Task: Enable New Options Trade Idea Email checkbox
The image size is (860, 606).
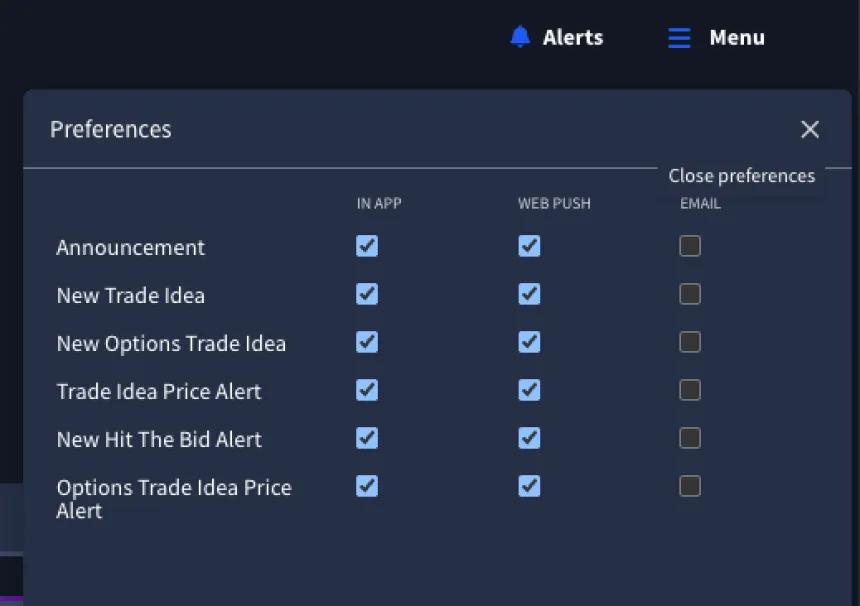Action: (690, 342)
